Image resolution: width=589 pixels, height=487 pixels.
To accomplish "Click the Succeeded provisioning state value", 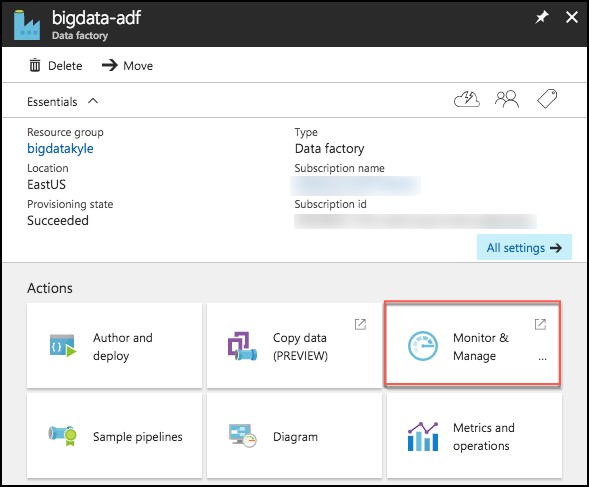I will pyautogui.click(x=58, y=221).
